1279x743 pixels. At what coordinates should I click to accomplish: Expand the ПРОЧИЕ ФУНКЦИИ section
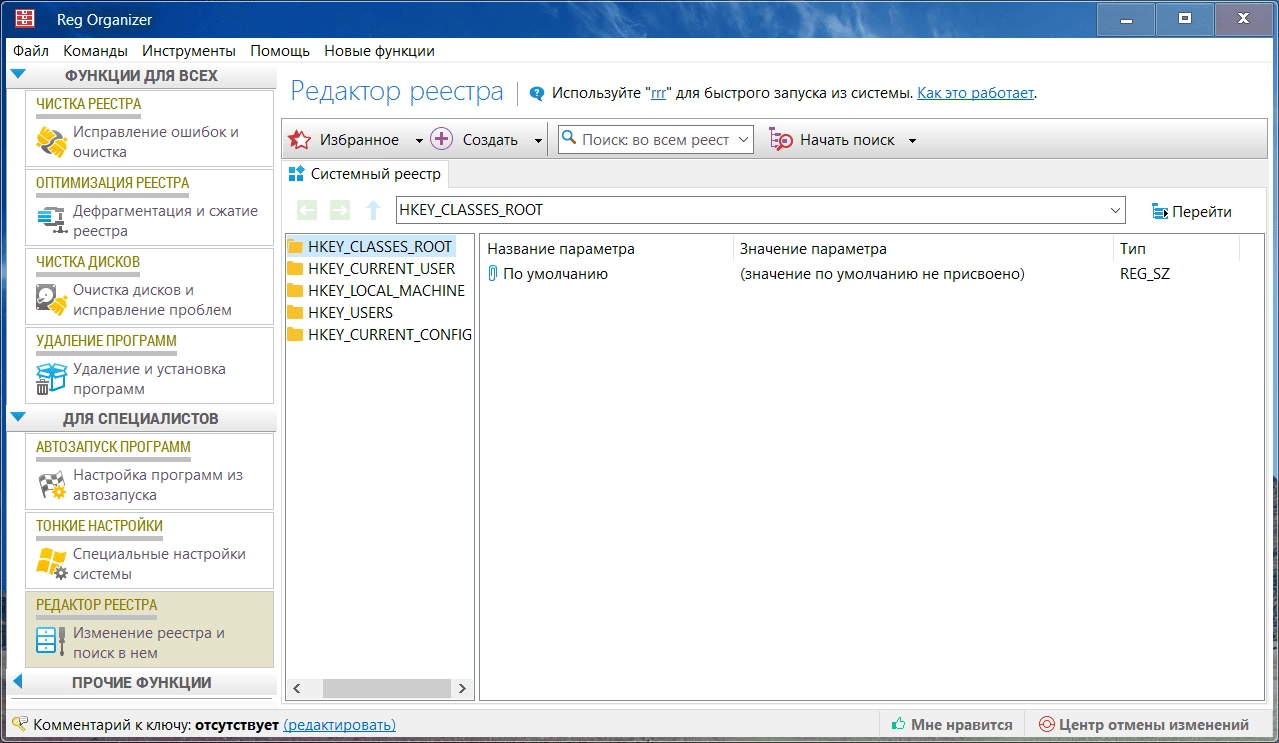[x=18, y=682]
